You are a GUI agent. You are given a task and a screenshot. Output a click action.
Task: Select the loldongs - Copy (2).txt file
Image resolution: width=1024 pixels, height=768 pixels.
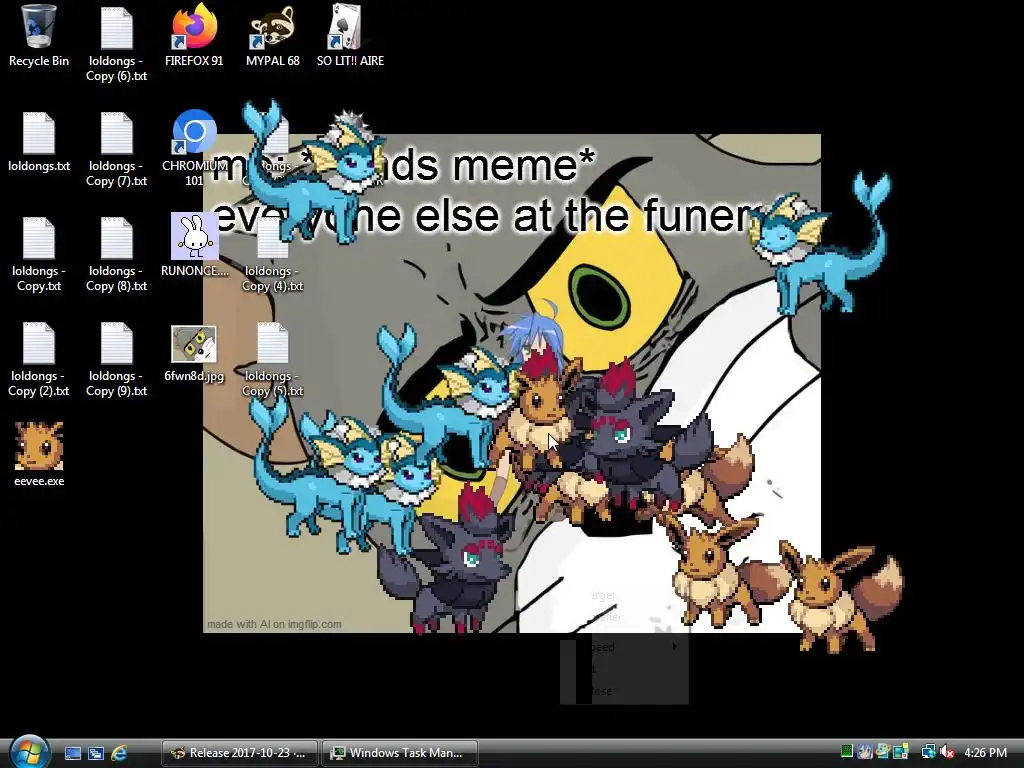pos(39,359)
